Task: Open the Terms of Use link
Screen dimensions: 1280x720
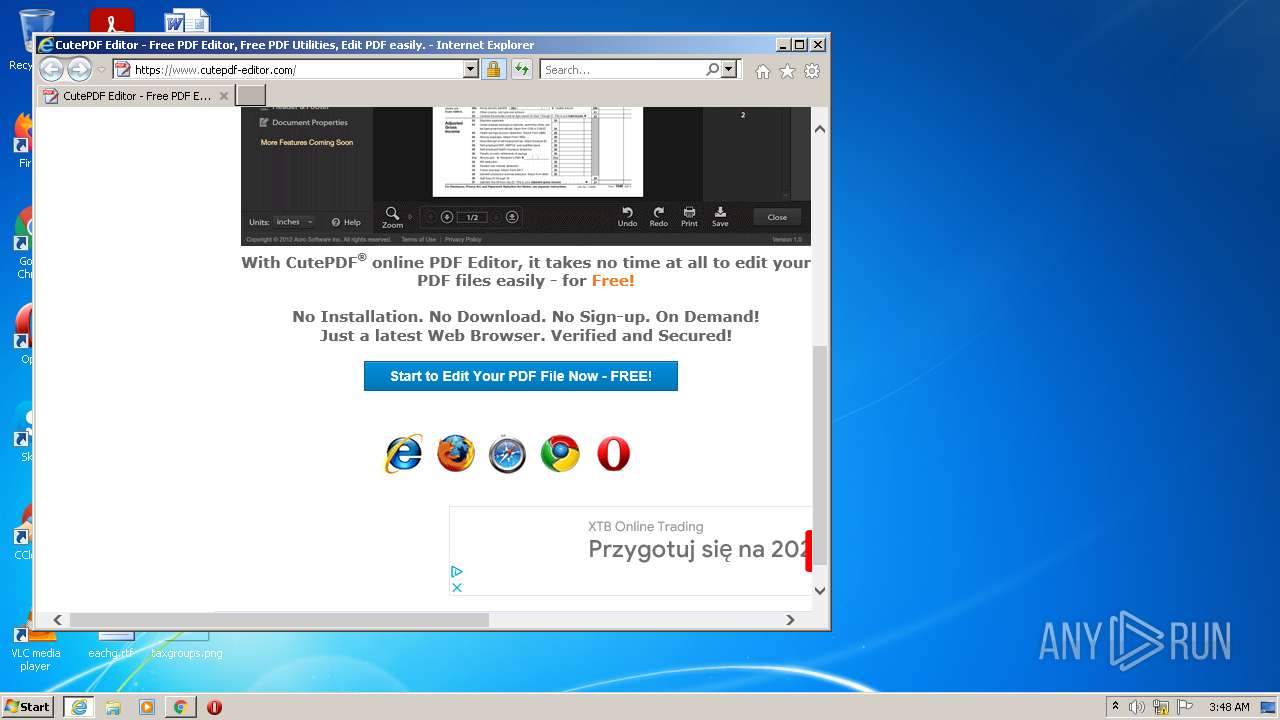Action: coord(418,239)
